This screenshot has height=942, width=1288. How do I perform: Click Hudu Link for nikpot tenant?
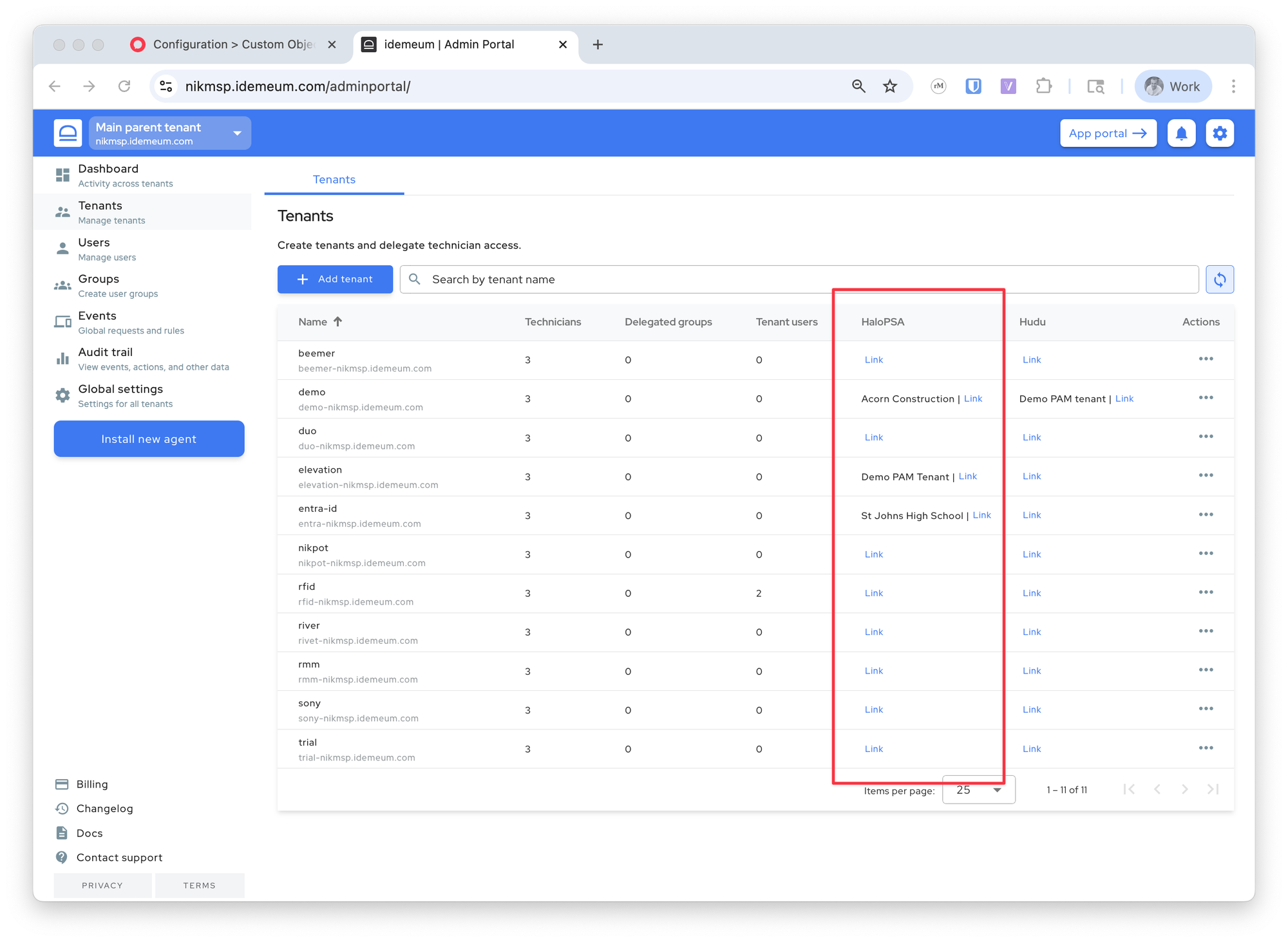point(1031,554)
